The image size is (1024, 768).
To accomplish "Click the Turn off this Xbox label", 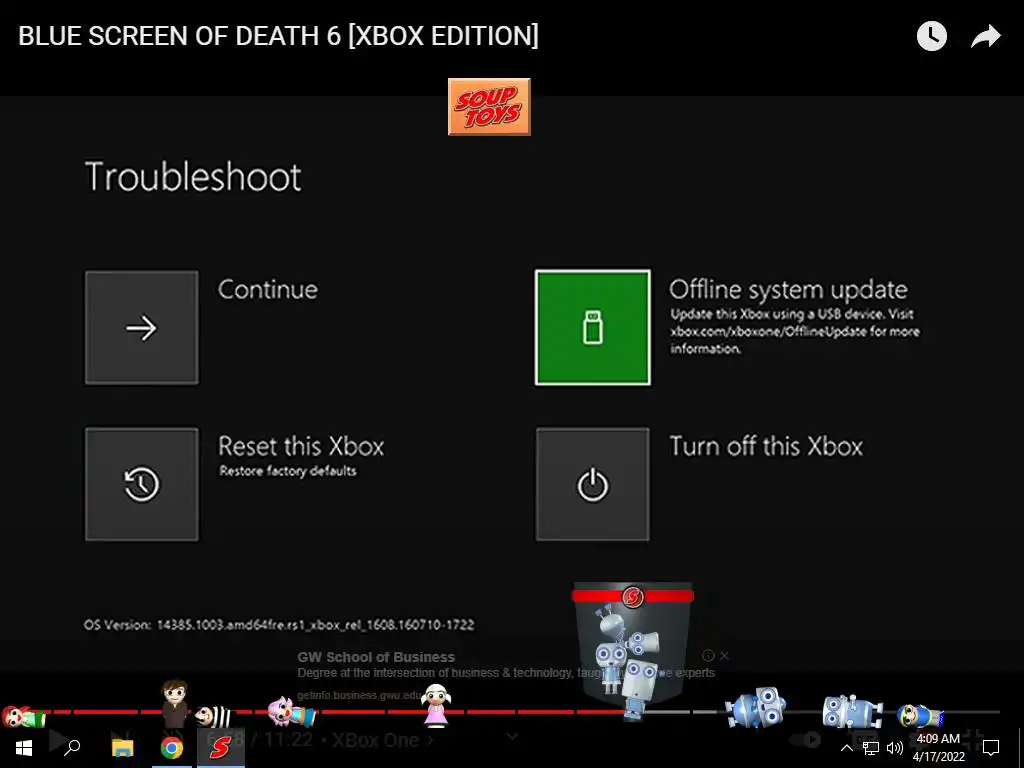I will point(766,446).
